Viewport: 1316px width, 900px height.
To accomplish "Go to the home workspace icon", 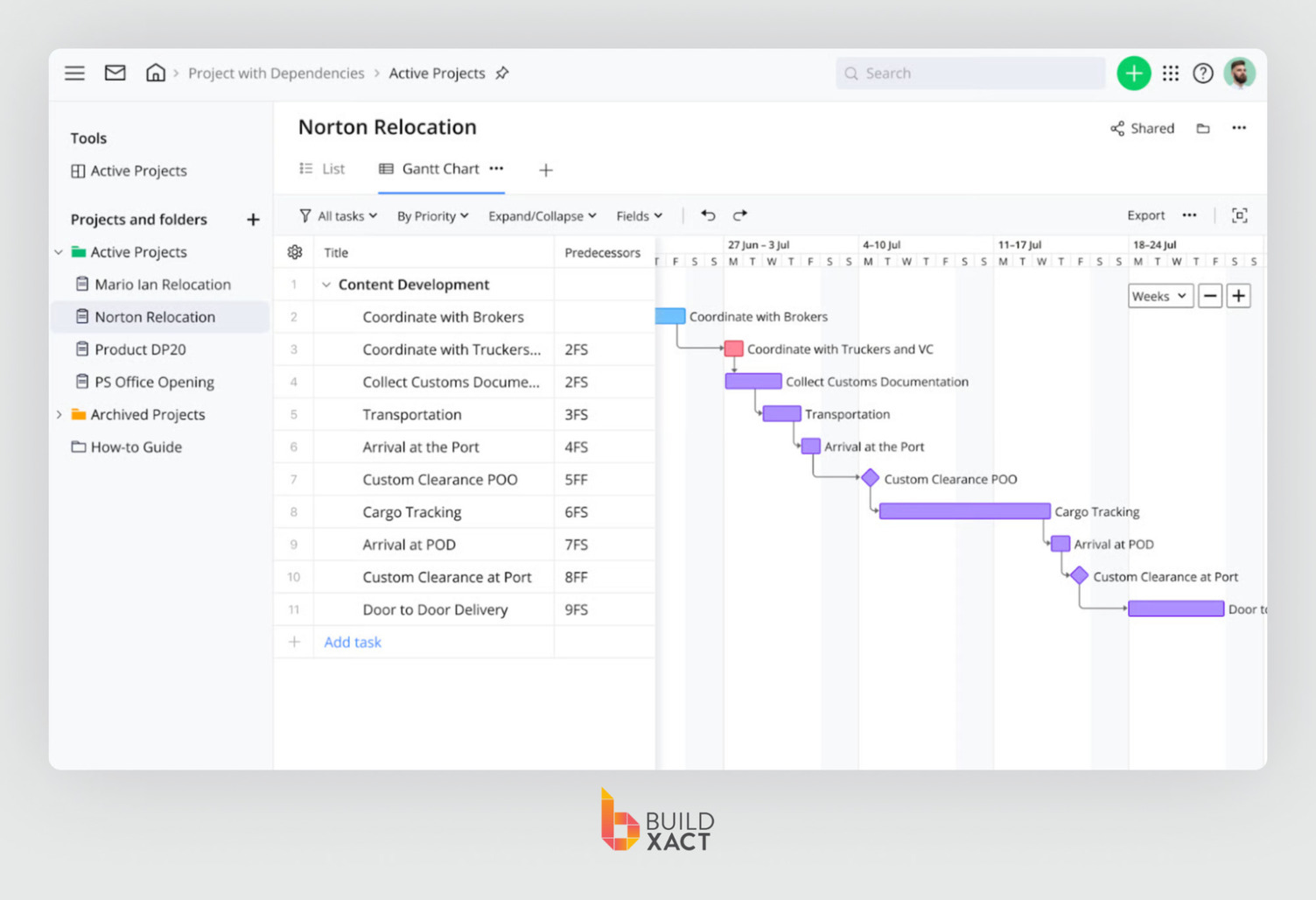I will [x=156, y=73].
